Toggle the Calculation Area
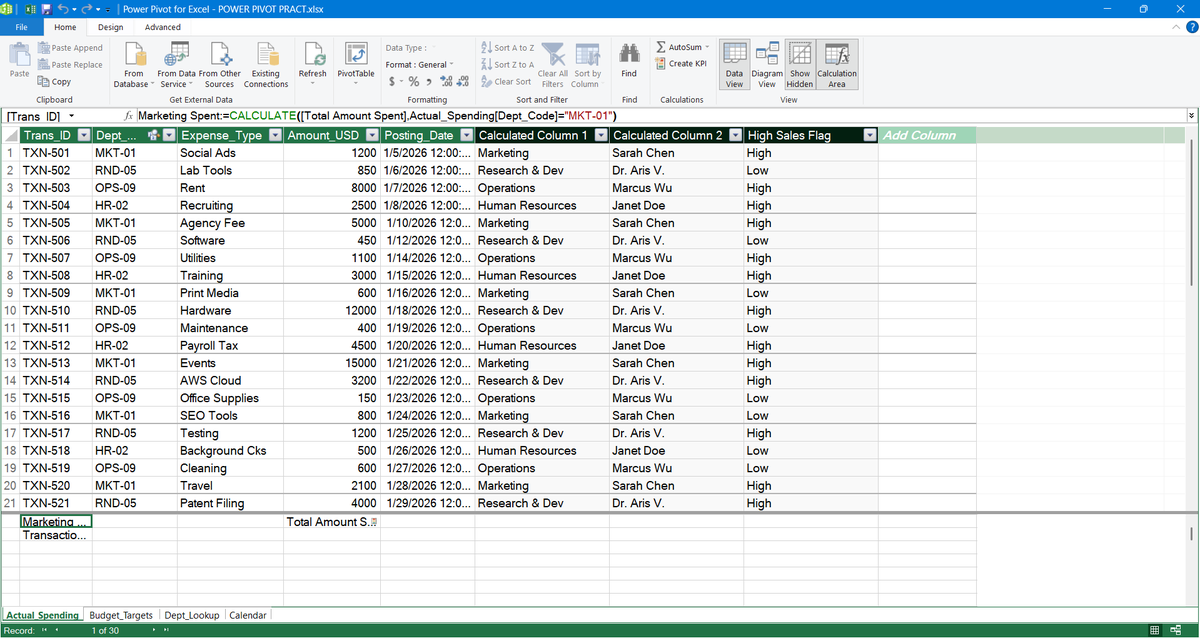 coord(837,65)
